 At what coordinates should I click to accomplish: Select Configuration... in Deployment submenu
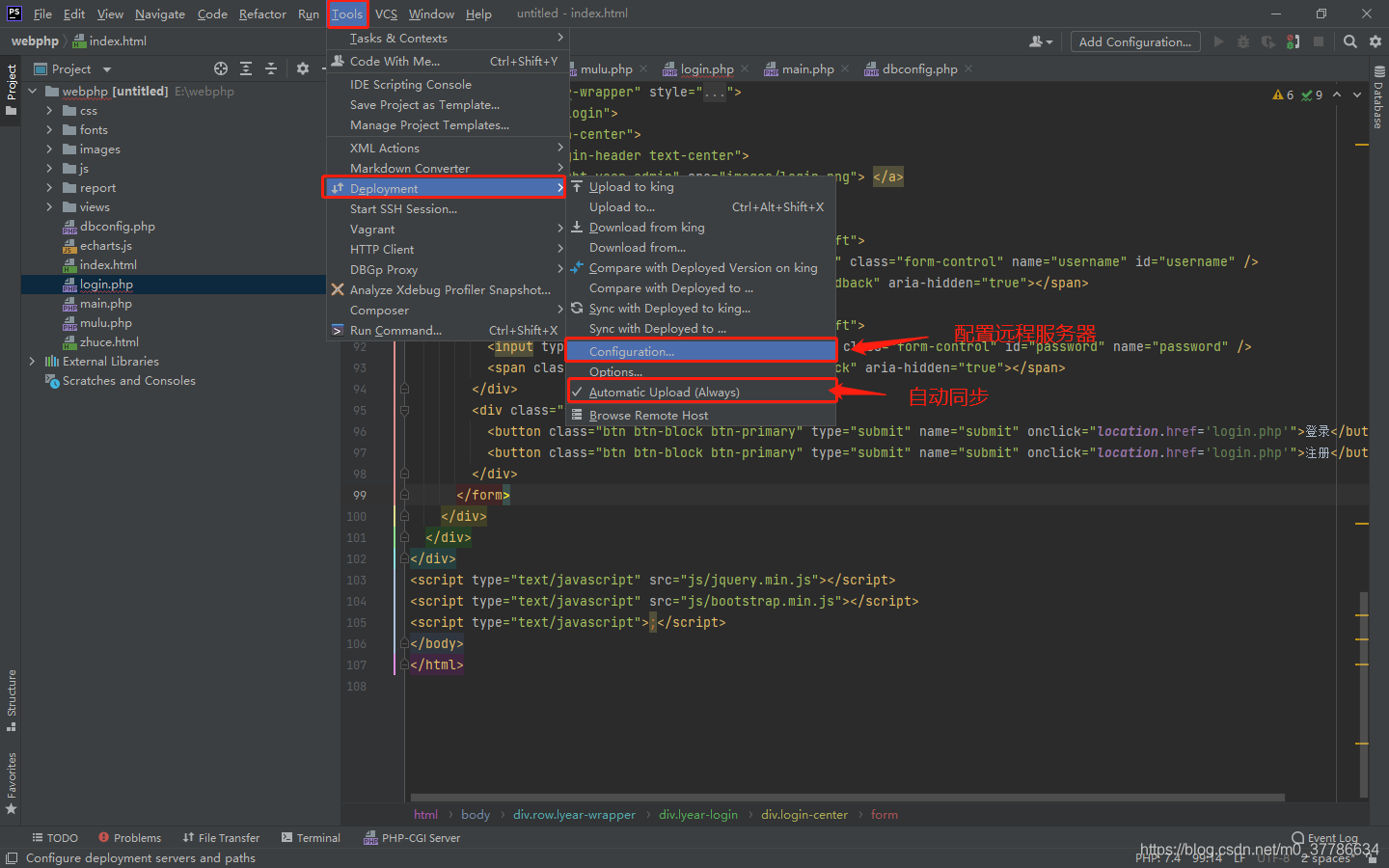701,351
